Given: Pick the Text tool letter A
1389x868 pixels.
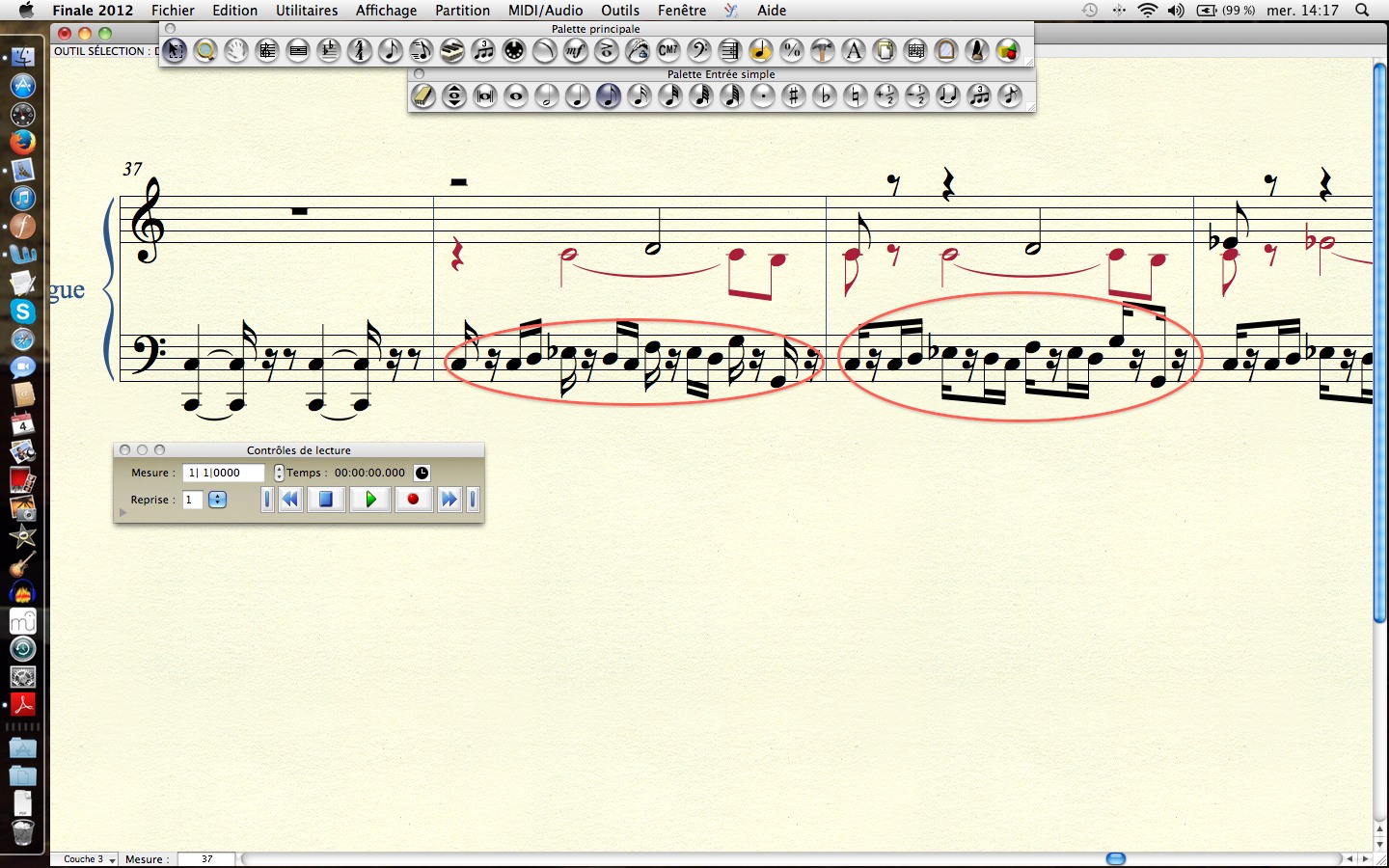Looking at the screenshot, I should [x=854, y=51].
